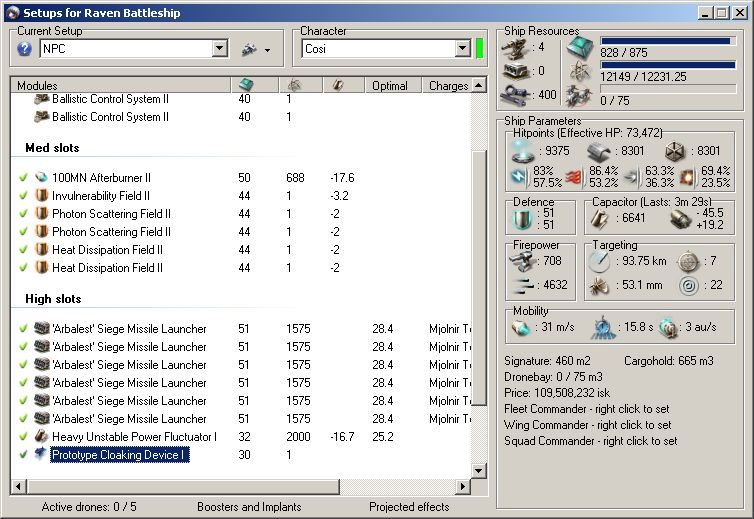Open the Character Cosi dropdown
Screen dimensions: 754x519
pos(462,49)
